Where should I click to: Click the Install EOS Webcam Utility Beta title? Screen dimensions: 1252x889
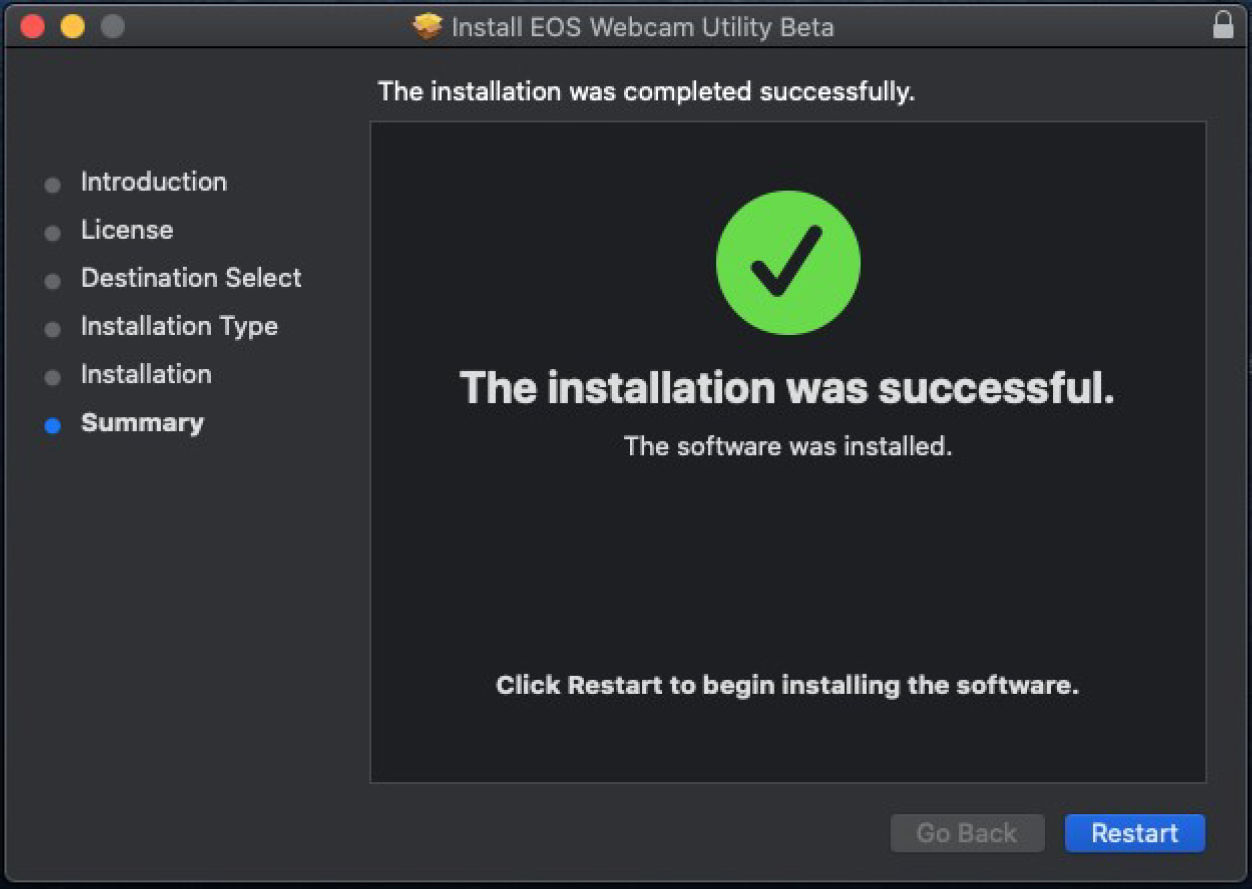point(644,27)
